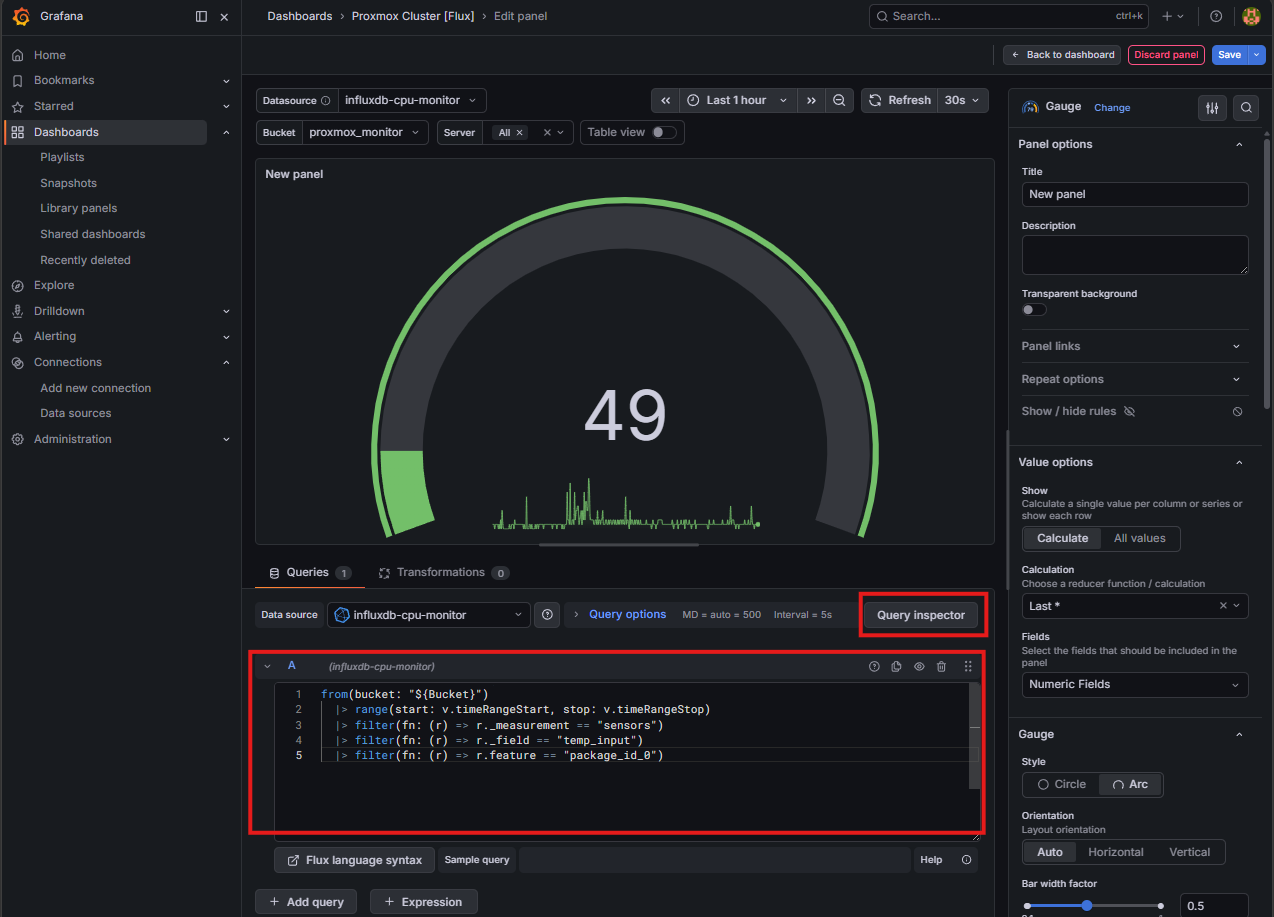The image size is (1274, 917).
Task: Set orientation to Horizontal
Action: [1115, 852]
